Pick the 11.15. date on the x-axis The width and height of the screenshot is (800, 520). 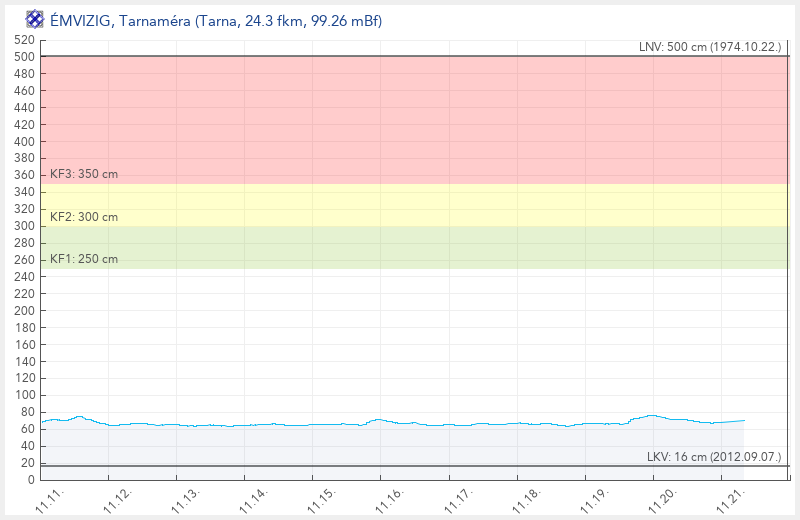click(x=322, y=499)
